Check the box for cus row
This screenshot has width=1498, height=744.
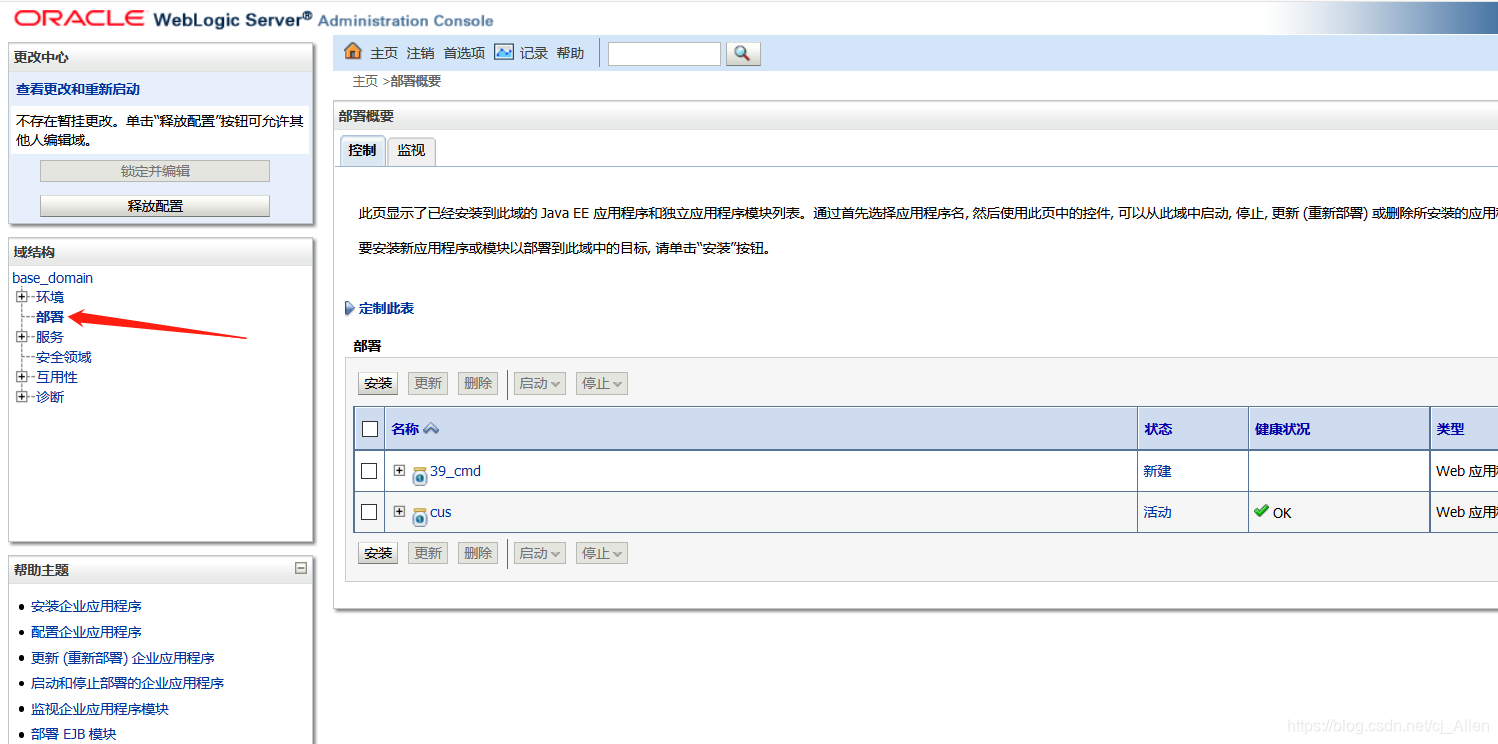(x=369, y=512)
